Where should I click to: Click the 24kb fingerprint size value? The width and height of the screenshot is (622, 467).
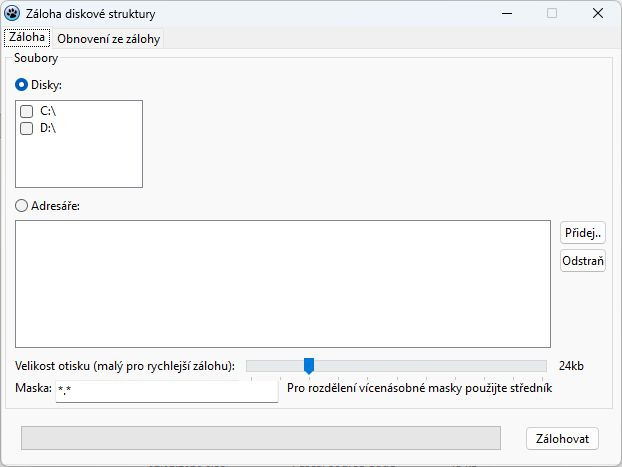point(571,366)
